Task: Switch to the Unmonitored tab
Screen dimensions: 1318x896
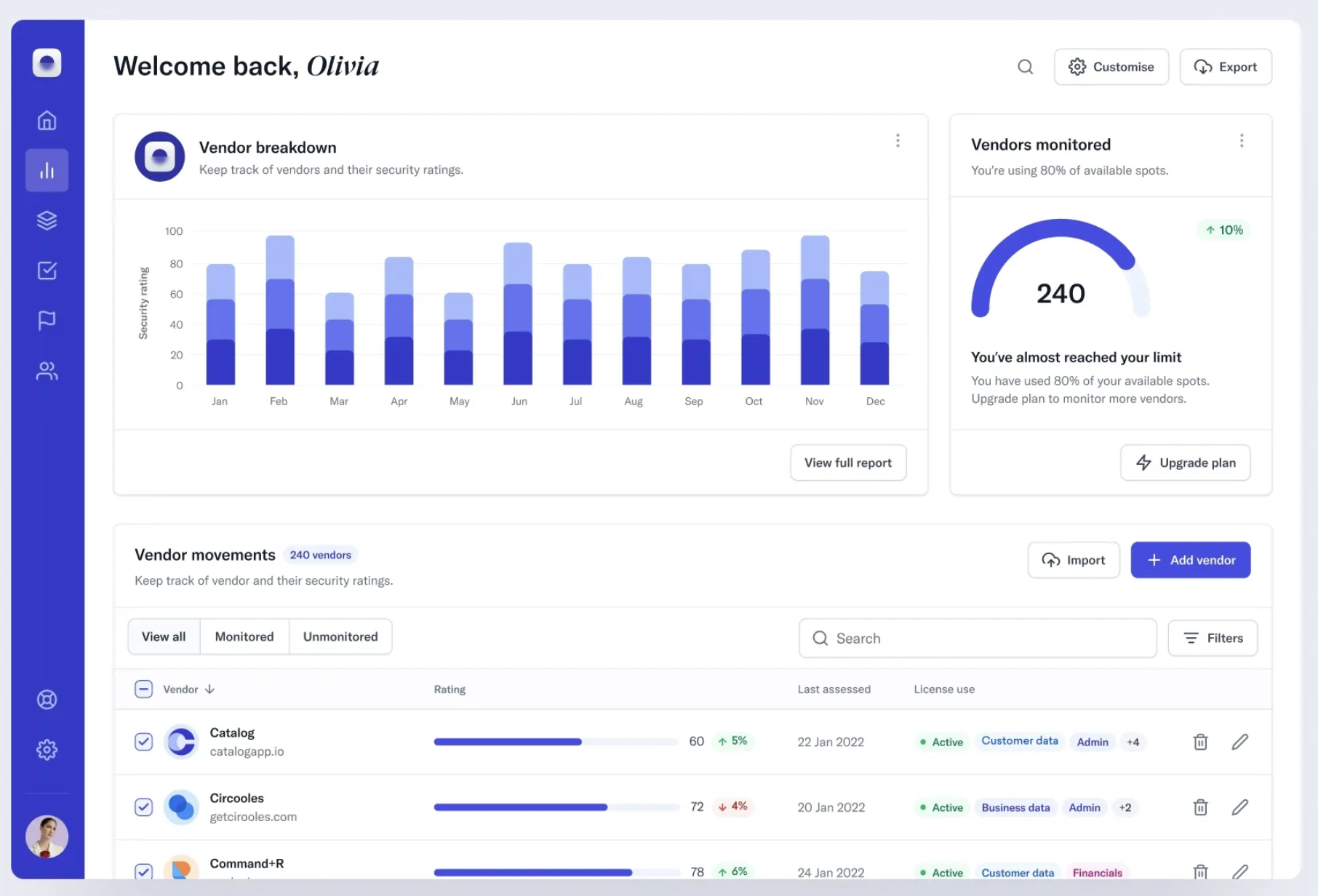Action: tap(340, 636)
